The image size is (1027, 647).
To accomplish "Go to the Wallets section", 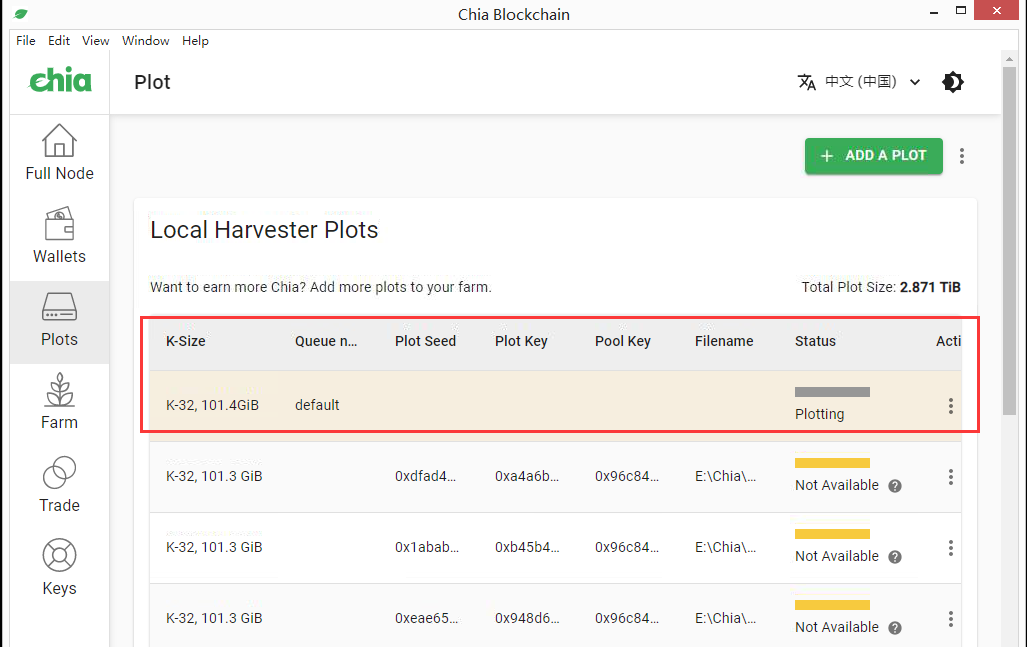I will [x=59, y=236].
